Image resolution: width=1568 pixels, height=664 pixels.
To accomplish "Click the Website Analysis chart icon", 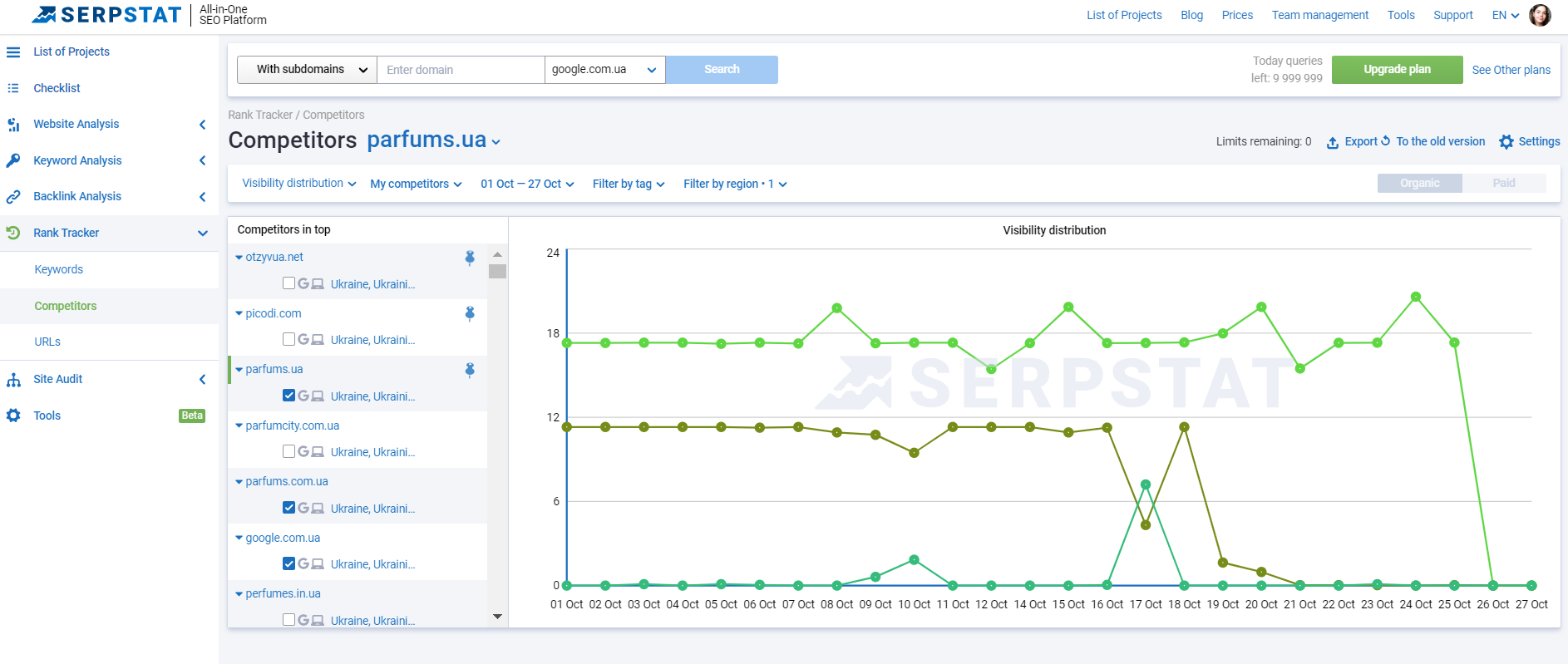I will tap(13, 125).
